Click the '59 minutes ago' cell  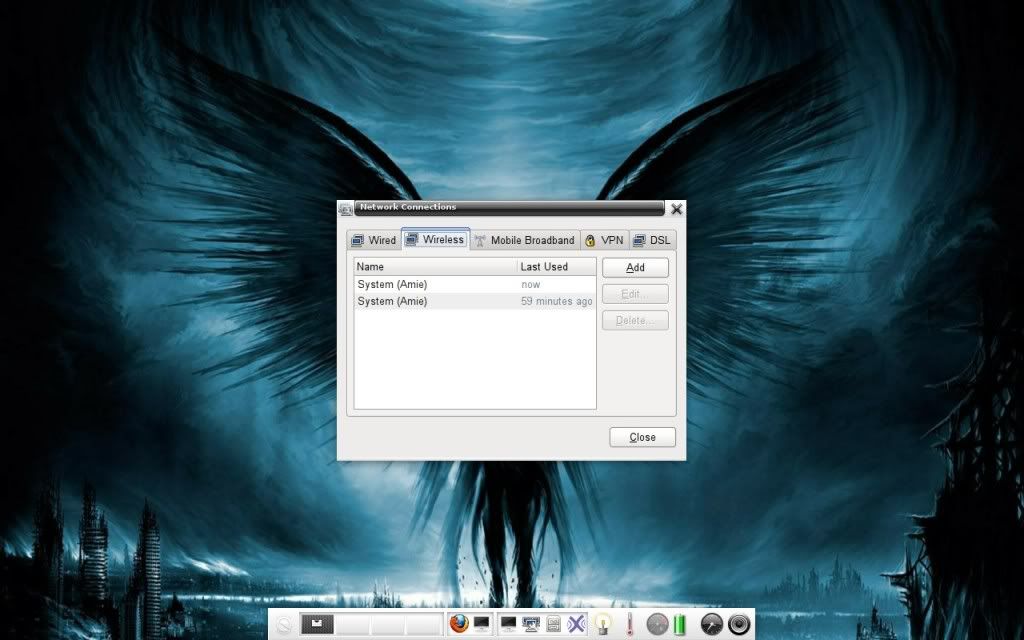coord(556,301)
